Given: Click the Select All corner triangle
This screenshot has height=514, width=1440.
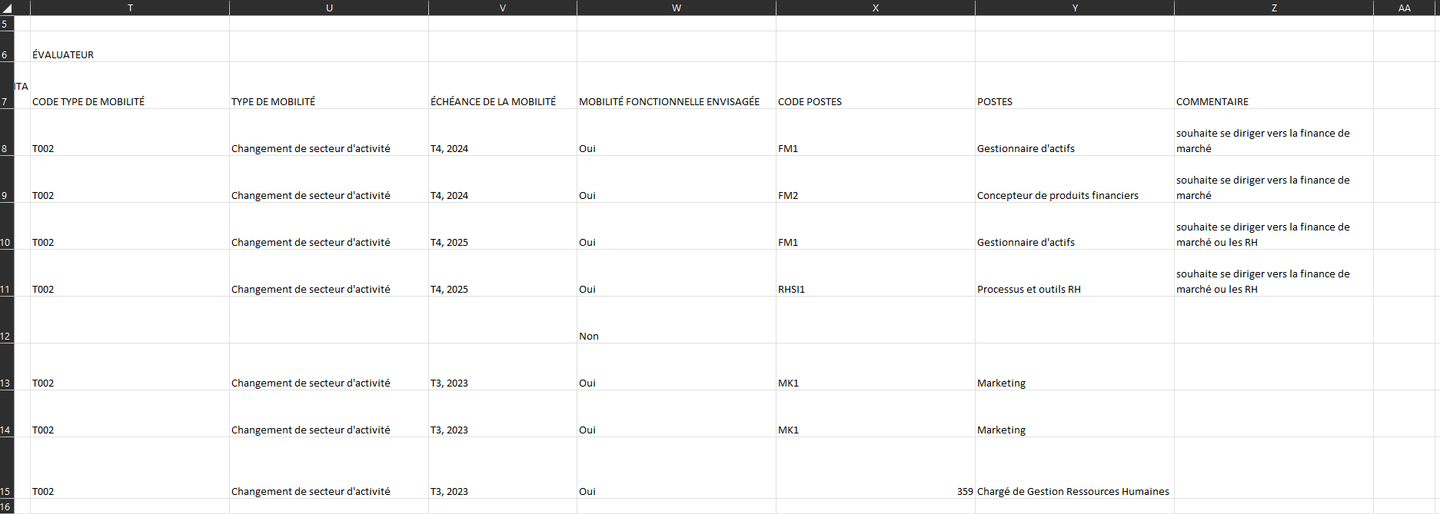Looking at the screenshot, I should pyautogui.click(x=7, y=8).
